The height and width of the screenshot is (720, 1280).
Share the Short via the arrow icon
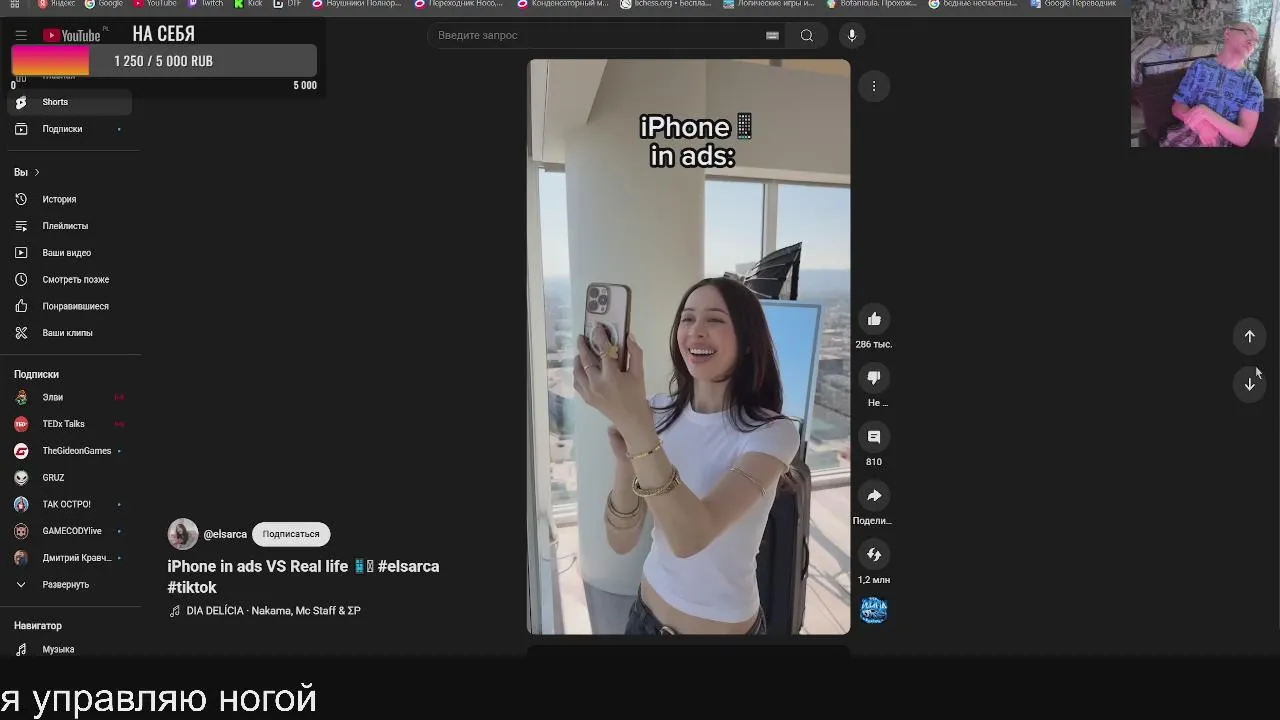point(874,496)
